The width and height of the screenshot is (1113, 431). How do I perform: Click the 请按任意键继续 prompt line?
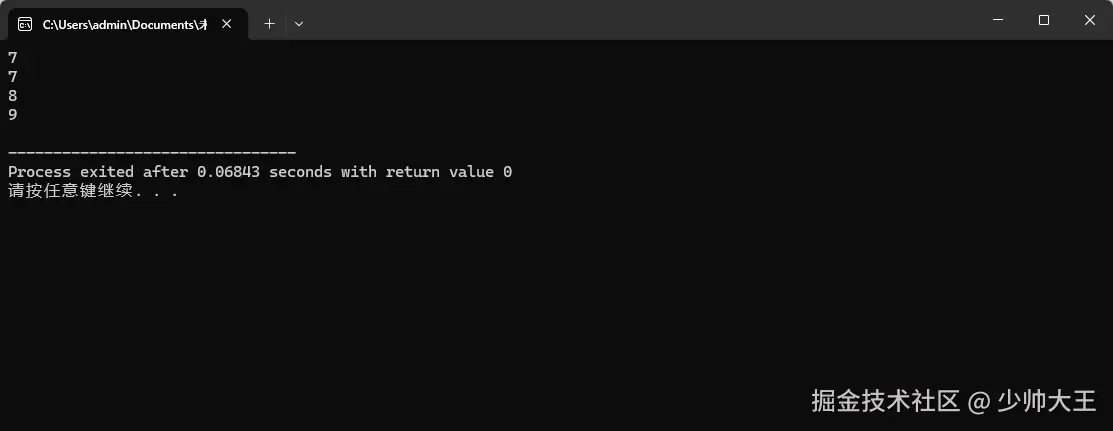pyautogui.click(x=92, y=191)
